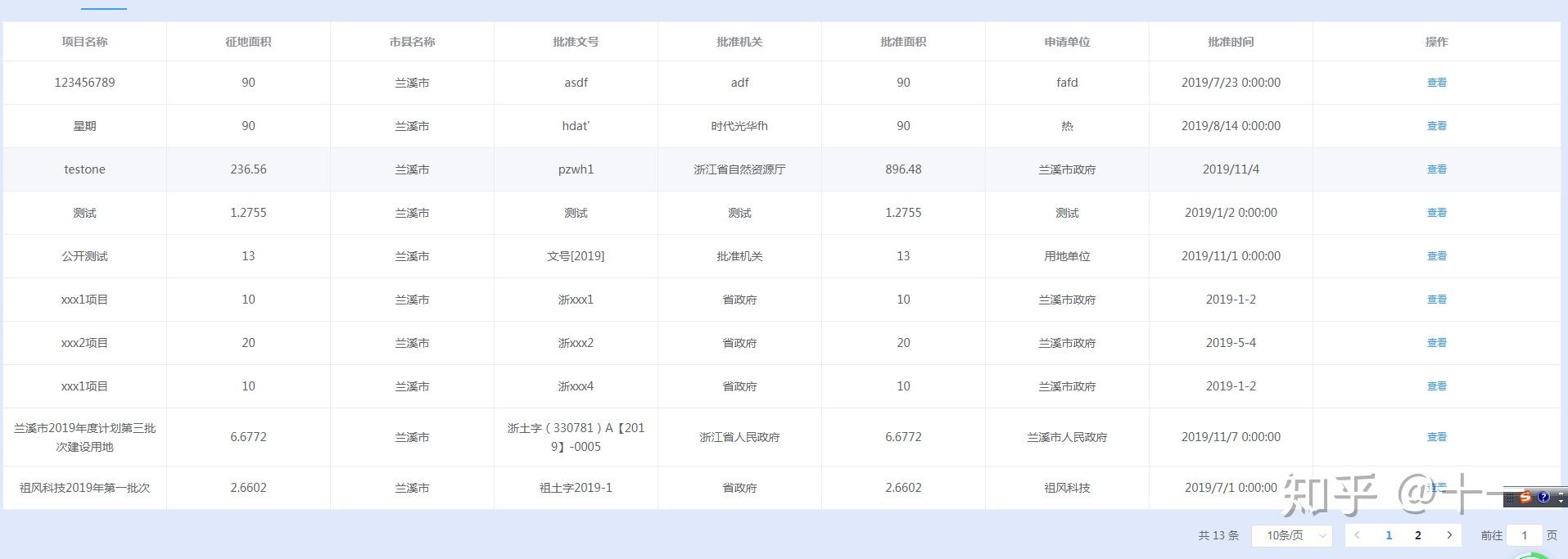Image resolution: width=1568 pixels, height=559 pixels.
Task: Click the 市县名称 column header
Action: [412, 42]
